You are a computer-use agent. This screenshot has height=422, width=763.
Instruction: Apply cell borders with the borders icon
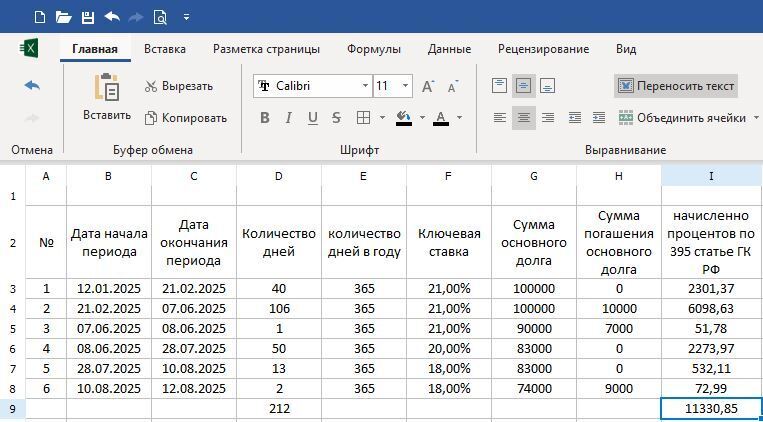[363, 118]
